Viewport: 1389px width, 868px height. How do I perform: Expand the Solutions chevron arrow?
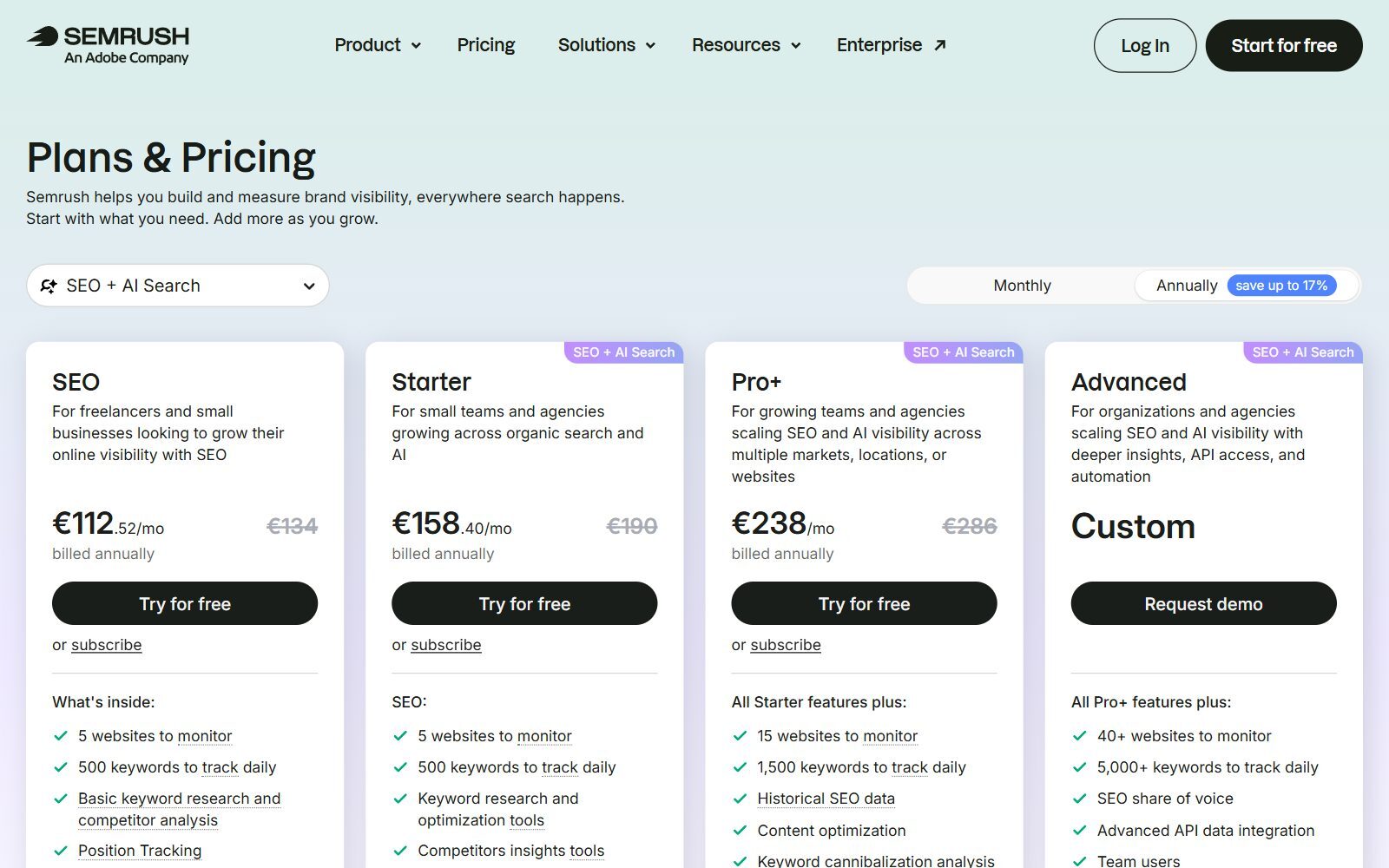(x=650, y=46)
